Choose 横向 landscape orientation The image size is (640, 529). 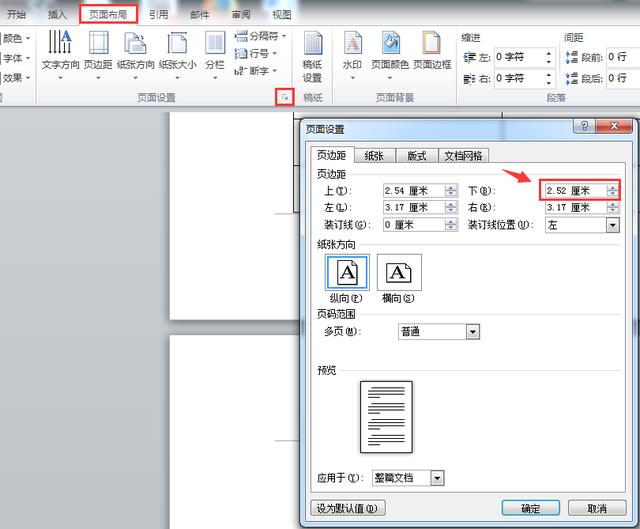pyautogui.click(x=399, y=278)
